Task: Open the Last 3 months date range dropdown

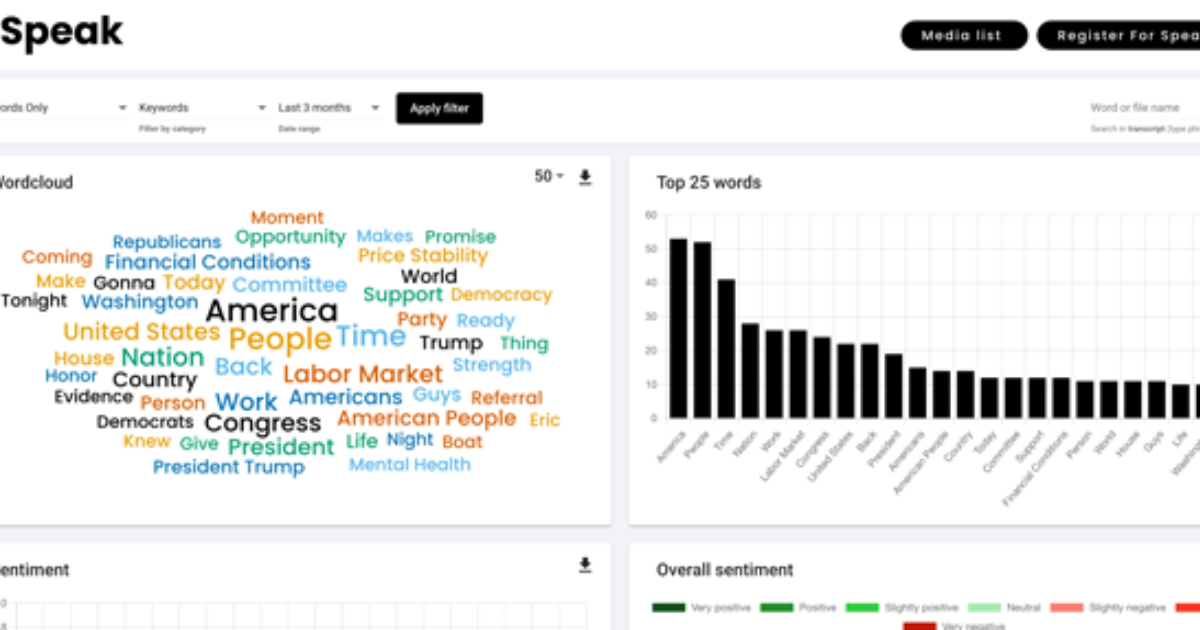Action: click(330, 108)
